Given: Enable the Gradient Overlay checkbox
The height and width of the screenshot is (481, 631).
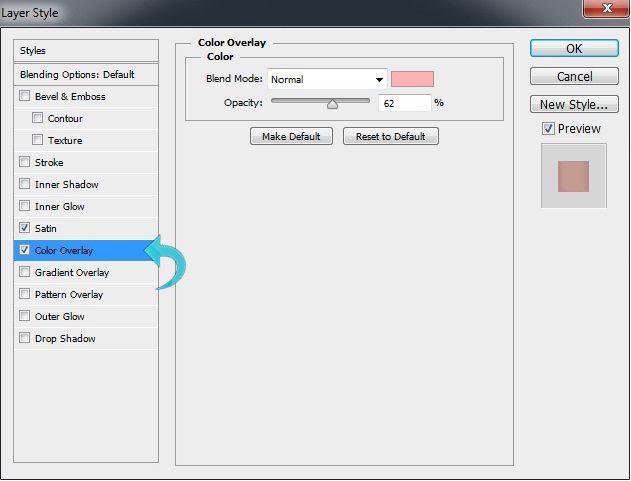Looking at the screenshot, I should (x=25, y=272).
